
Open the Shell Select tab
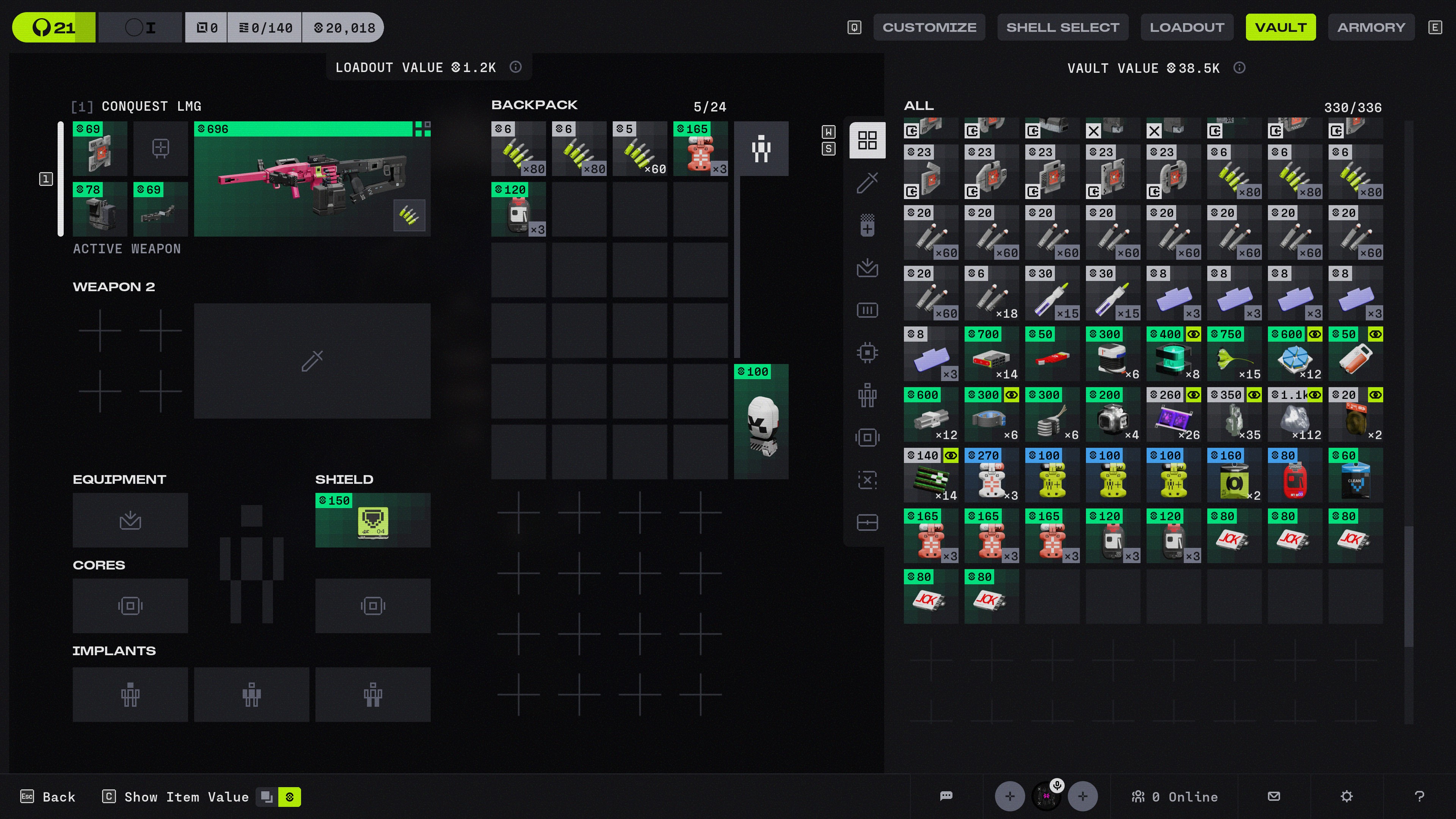click(x=1062, y=27)
